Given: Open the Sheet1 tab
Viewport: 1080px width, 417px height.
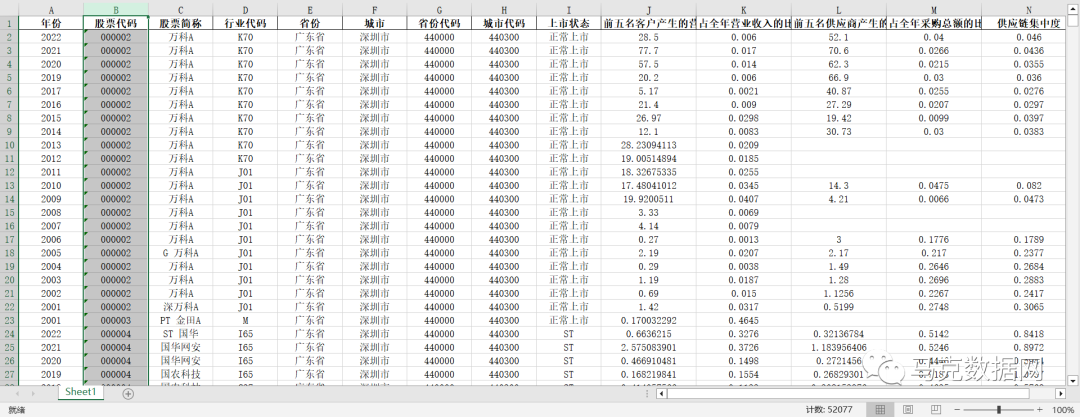Looking at the screenshot, I should pos(81,393).
